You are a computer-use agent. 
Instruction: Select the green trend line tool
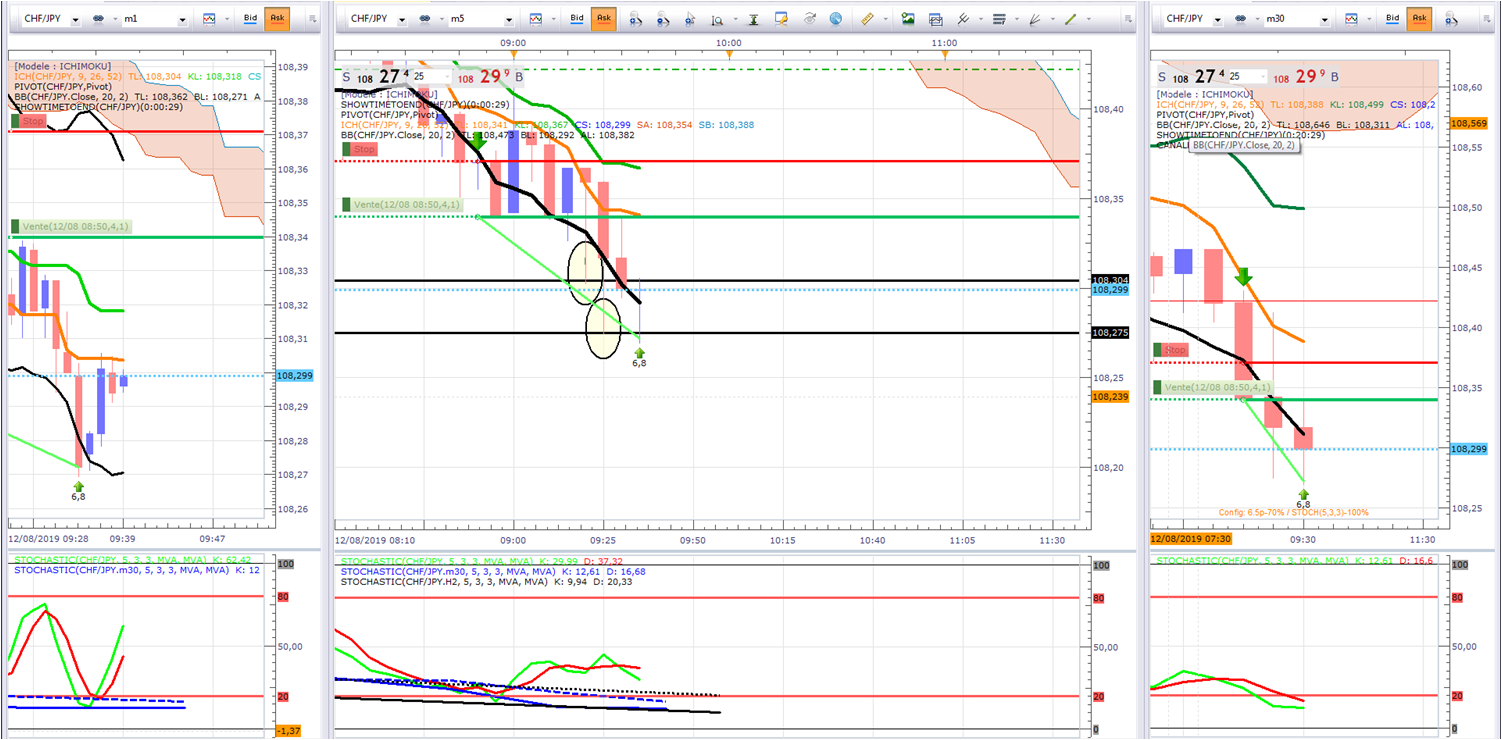point(1070,19)
